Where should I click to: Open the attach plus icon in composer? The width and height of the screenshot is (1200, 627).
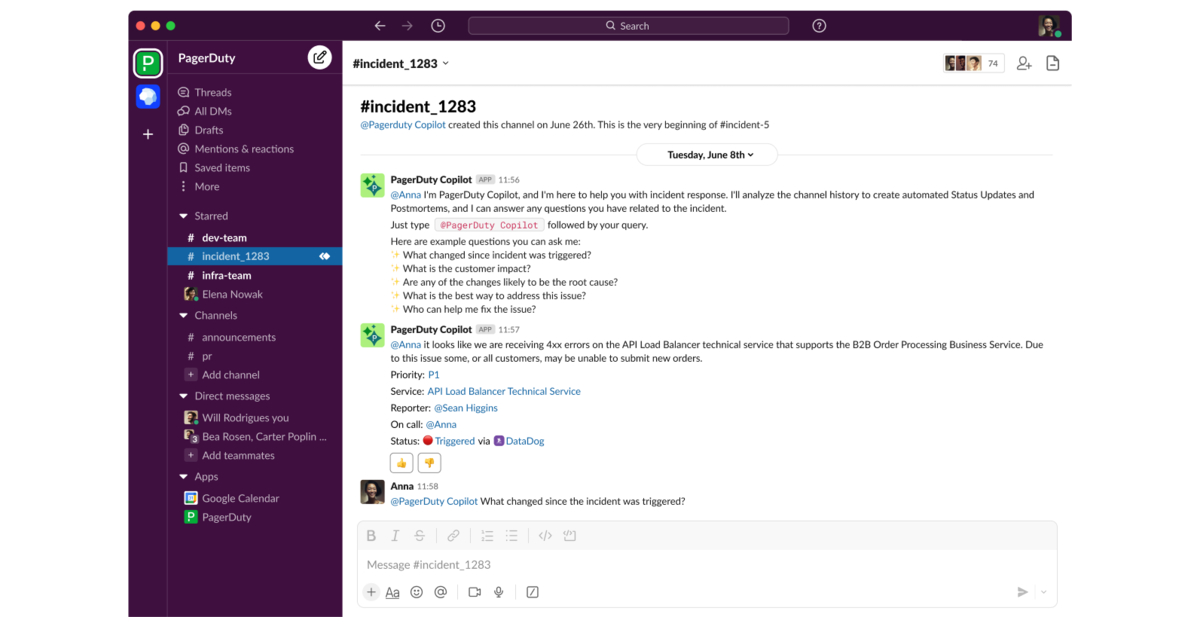(x=370, y=592)
